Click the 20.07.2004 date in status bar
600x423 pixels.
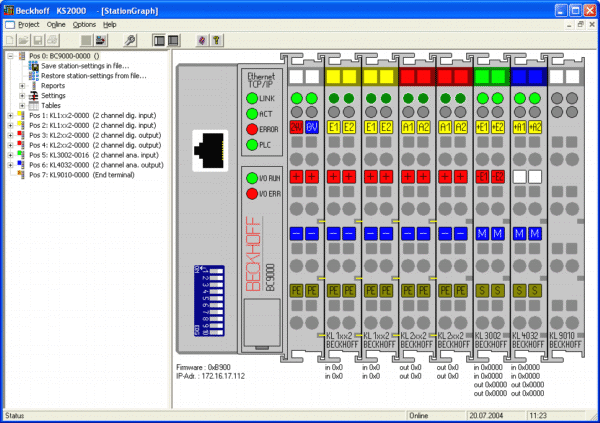pyautogui.click(x=486, y=416)
